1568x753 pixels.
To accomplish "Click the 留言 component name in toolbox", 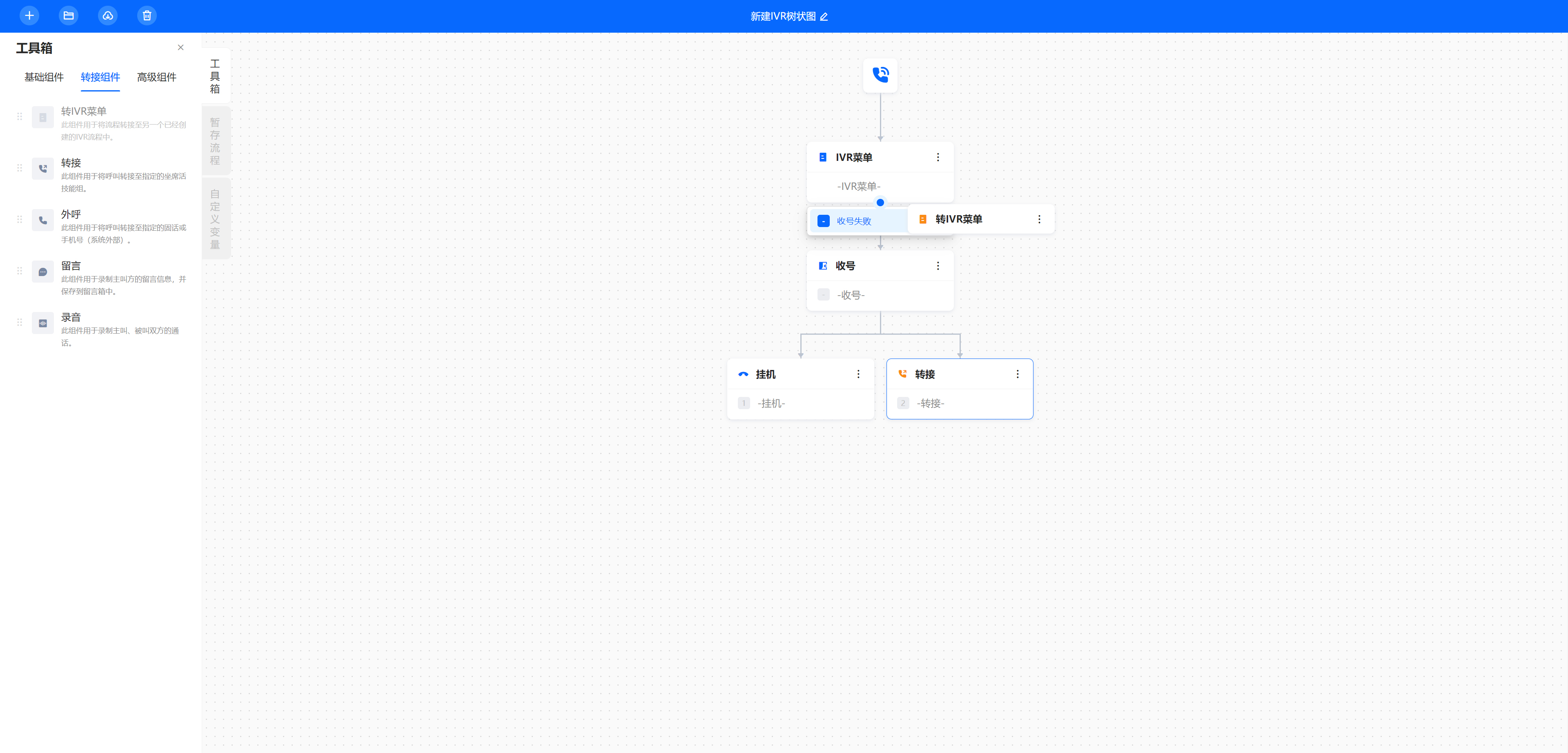I will (71, 266).
